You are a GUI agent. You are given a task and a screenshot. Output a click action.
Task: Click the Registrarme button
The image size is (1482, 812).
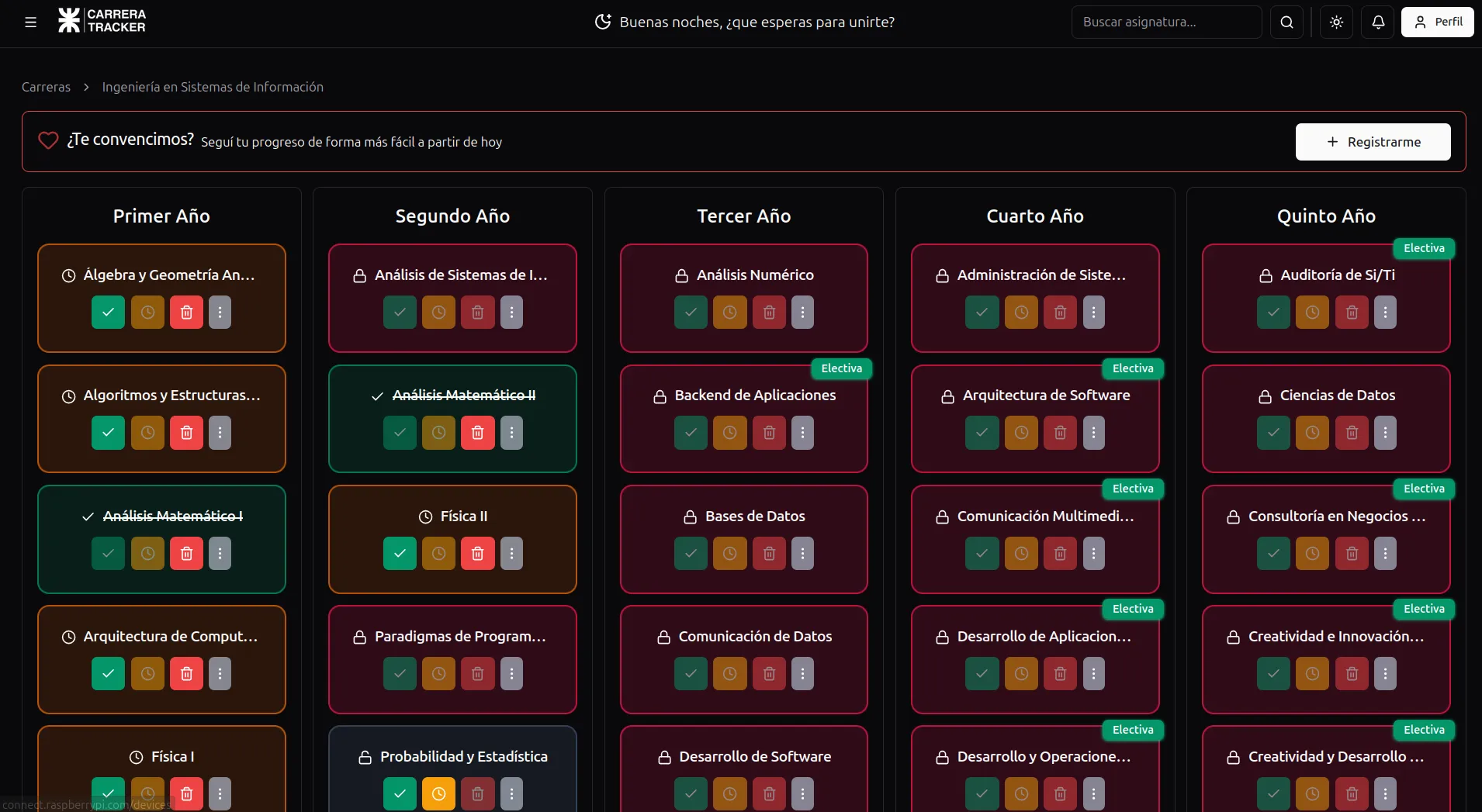1373,142
